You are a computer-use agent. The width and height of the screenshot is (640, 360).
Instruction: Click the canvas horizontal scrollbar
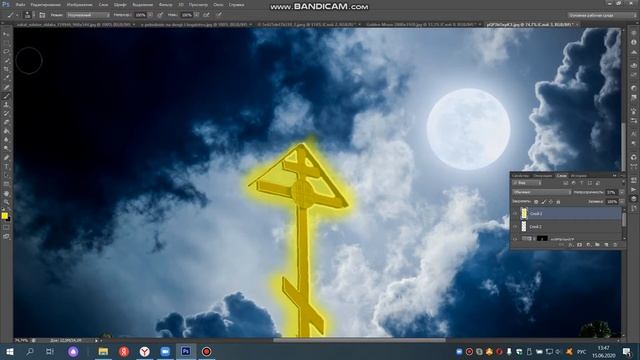(x=359, y=340)
